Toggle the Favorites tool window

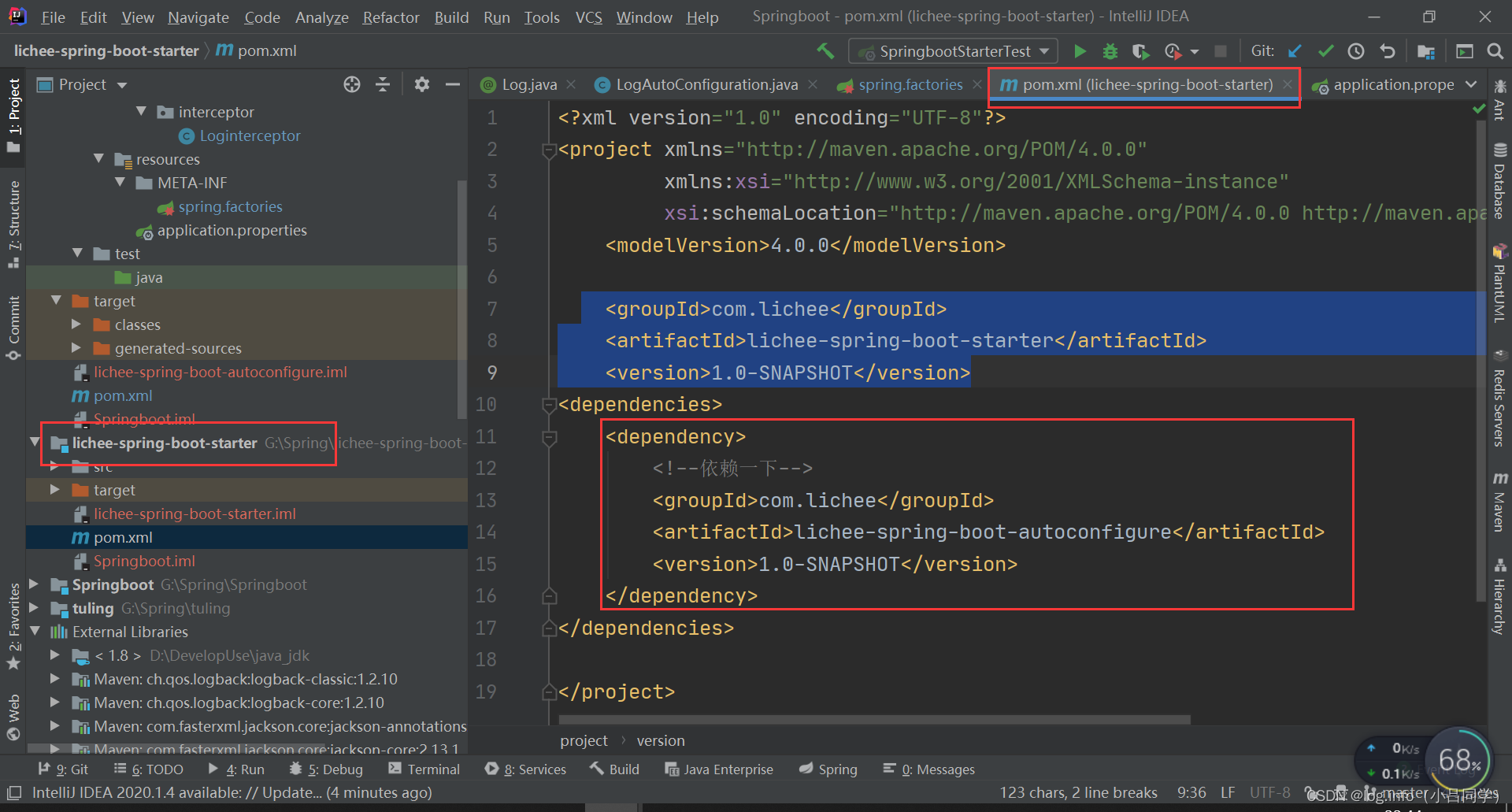13,627
